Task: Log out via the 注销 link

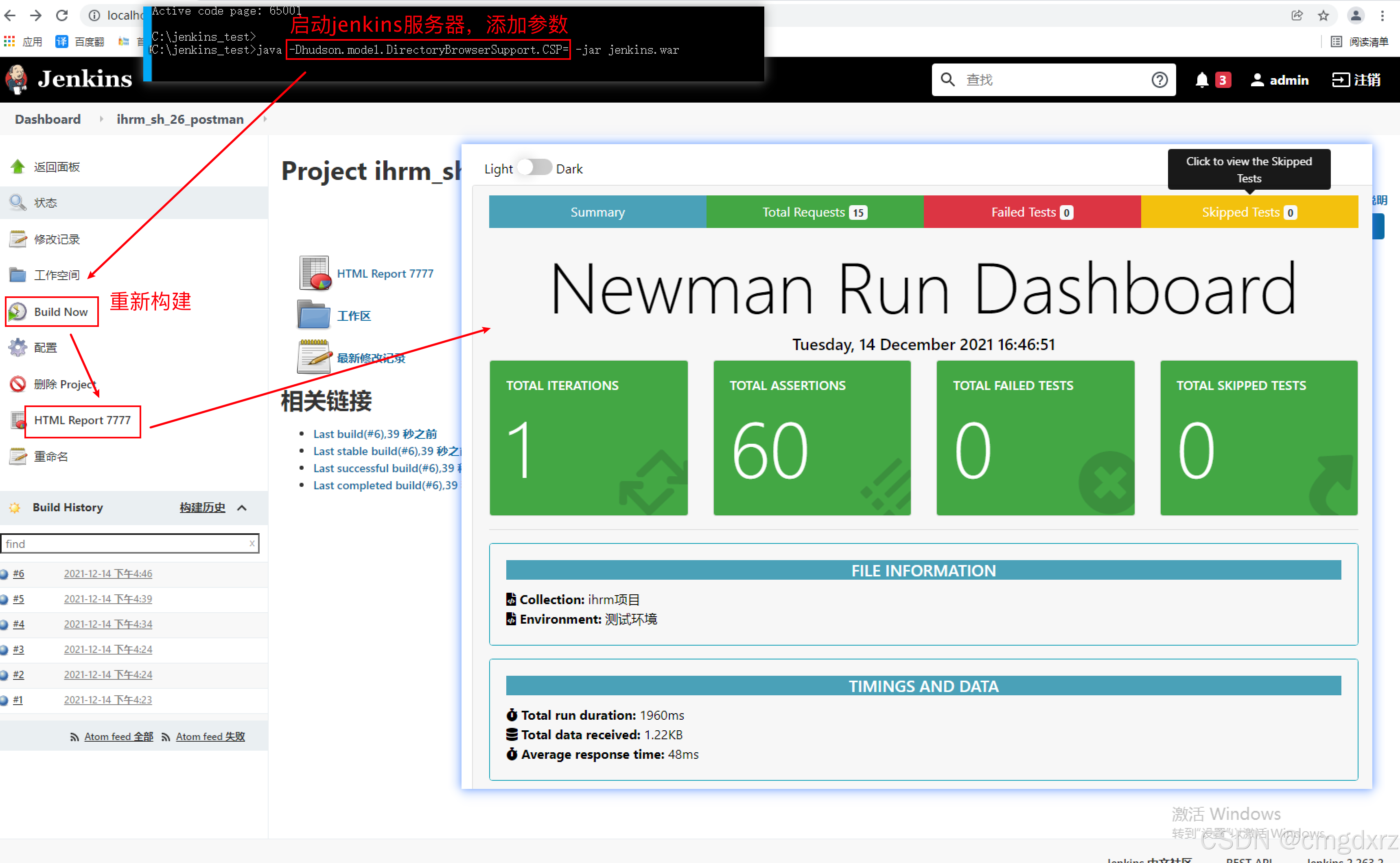Action: [x=1356, y=80]
